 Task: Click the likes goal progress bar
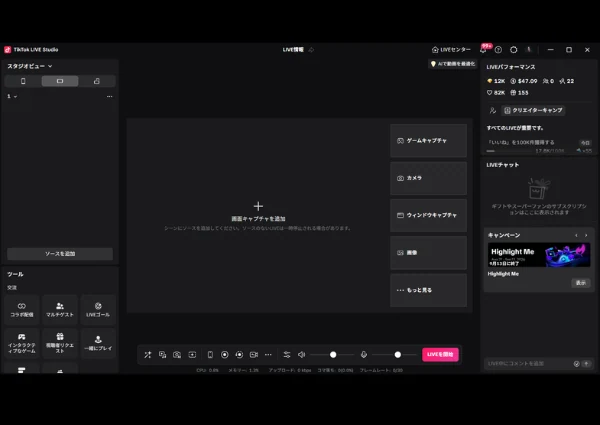click(x=509, y=151)
